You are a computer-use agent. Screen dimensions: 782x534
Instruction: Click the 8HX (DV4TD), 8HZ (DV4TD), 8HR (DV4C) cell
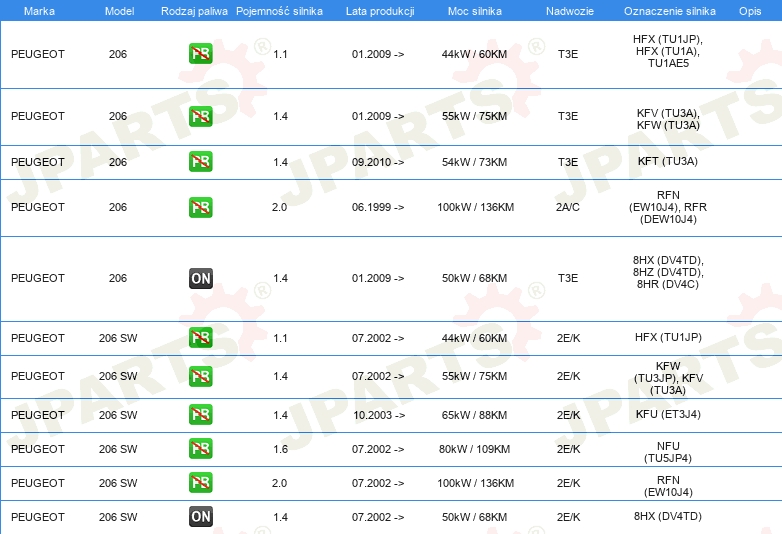(668, 272)
